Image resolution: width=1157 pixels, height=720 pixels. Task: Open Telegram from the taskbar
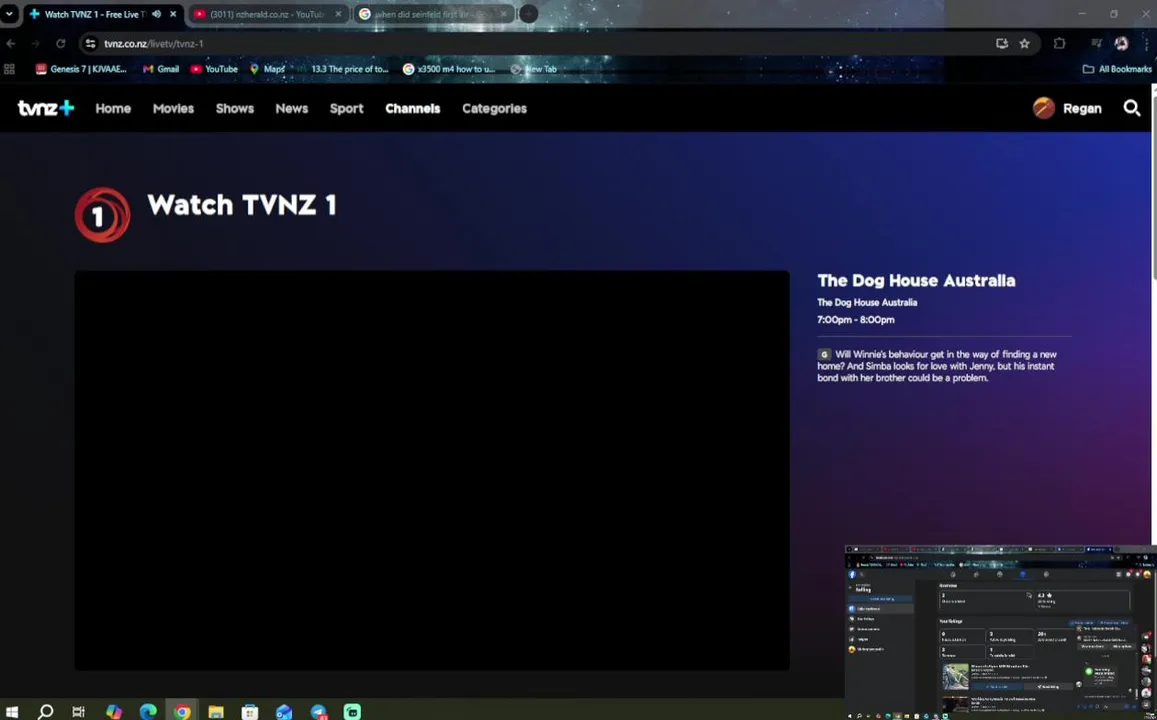(x=319, y=712)
